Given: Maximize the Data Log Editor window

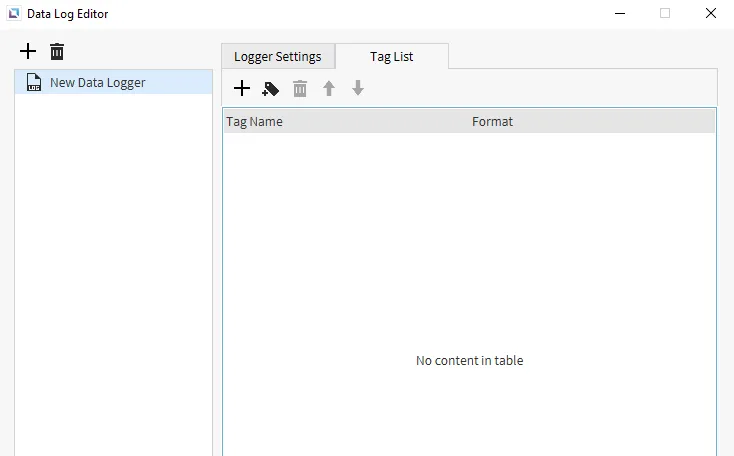Looking at the screenshot, I should tap(665, 14).
